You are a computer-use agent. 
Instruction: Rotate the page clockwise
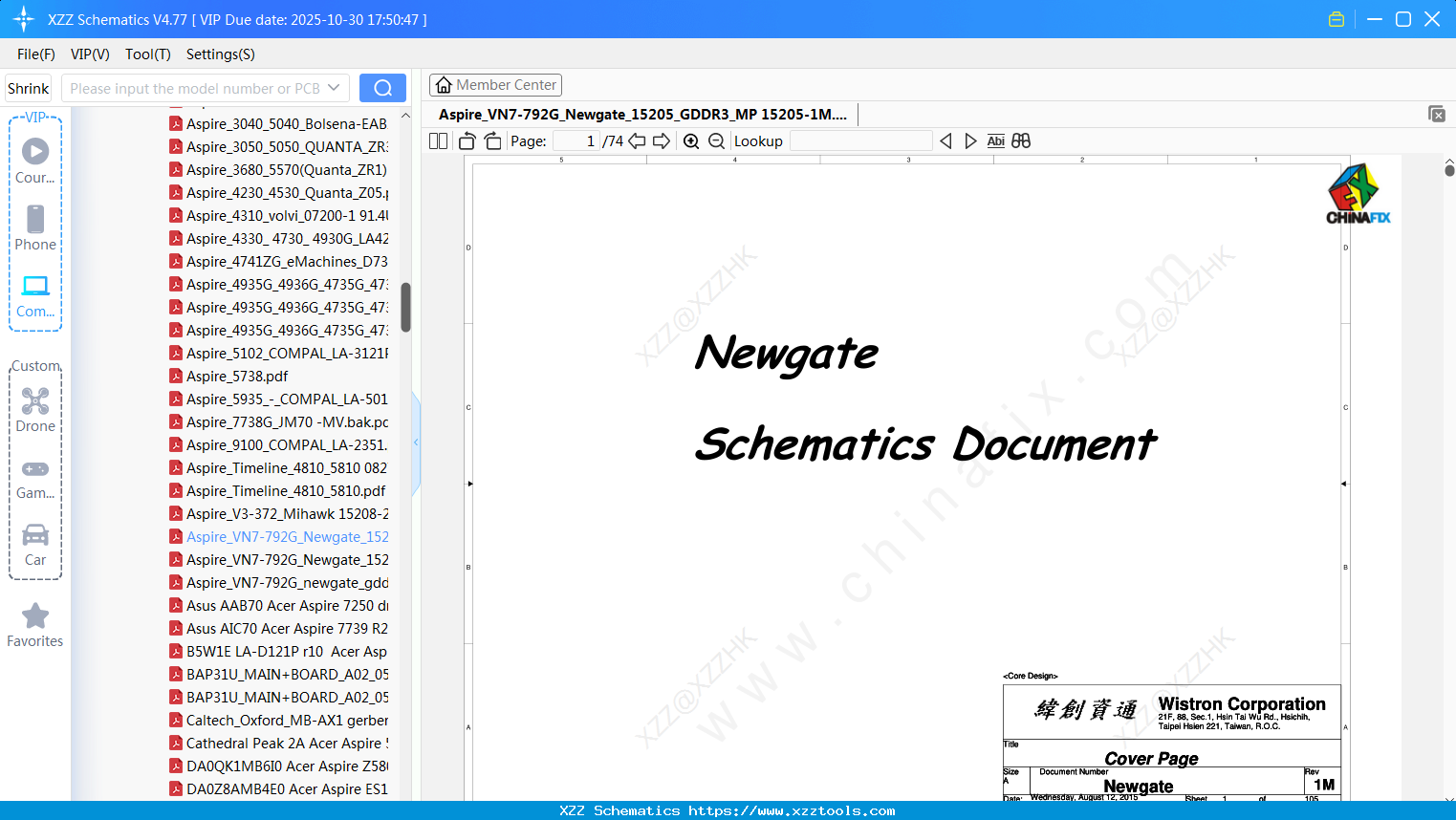(x=493, y=141)
